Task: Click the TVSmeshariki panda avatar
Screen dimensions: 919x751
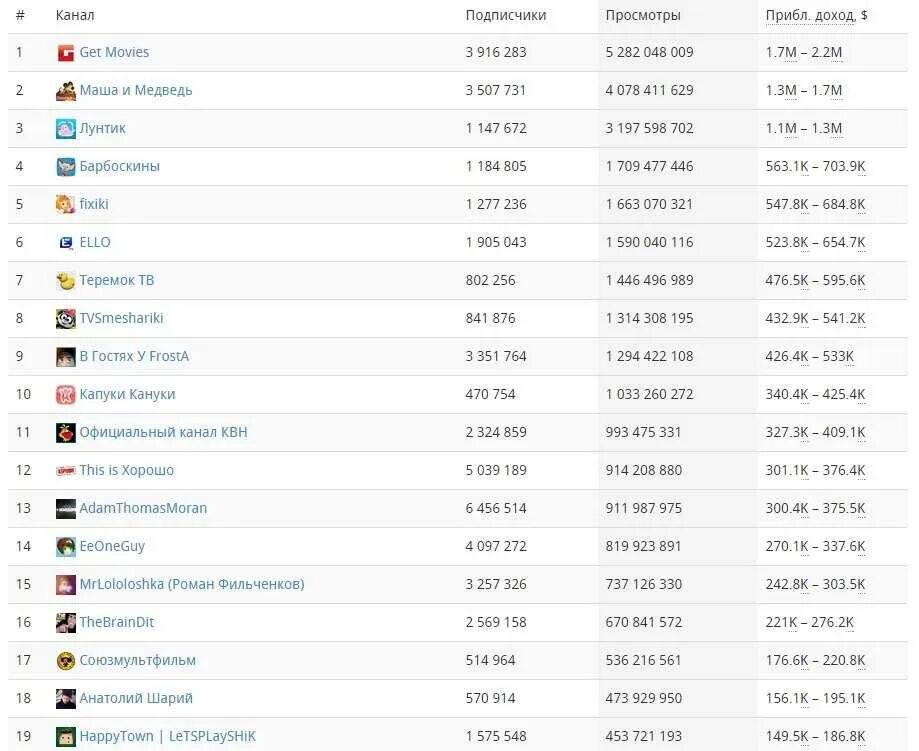Action: (x=66, y=319)
